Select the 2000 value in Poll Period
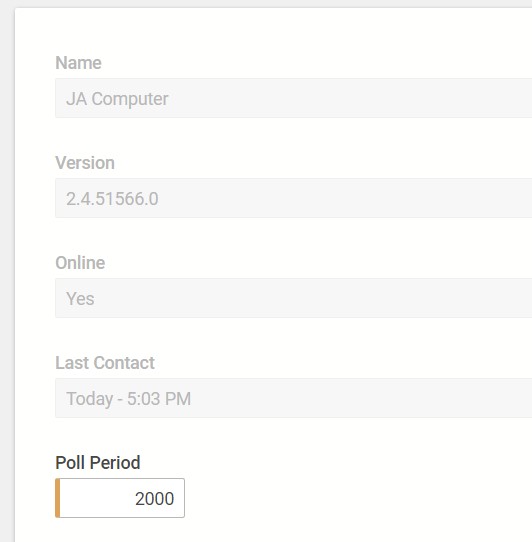The height and width of the screenshot is (542, 532). (154, 498)
